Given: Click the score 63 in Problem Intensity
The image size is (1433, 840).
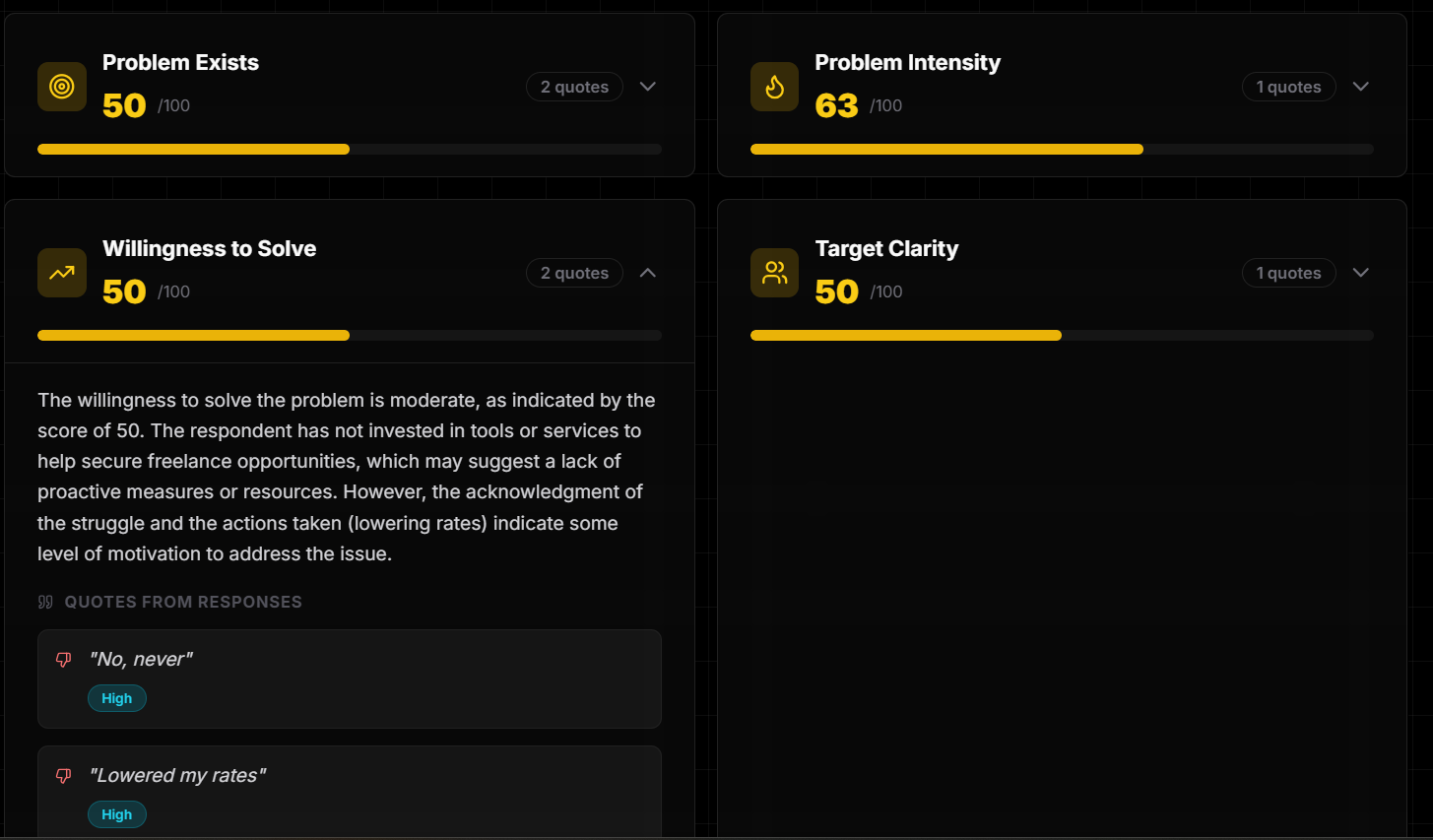Looking at the screenshot, I should (x=836, y=105).
